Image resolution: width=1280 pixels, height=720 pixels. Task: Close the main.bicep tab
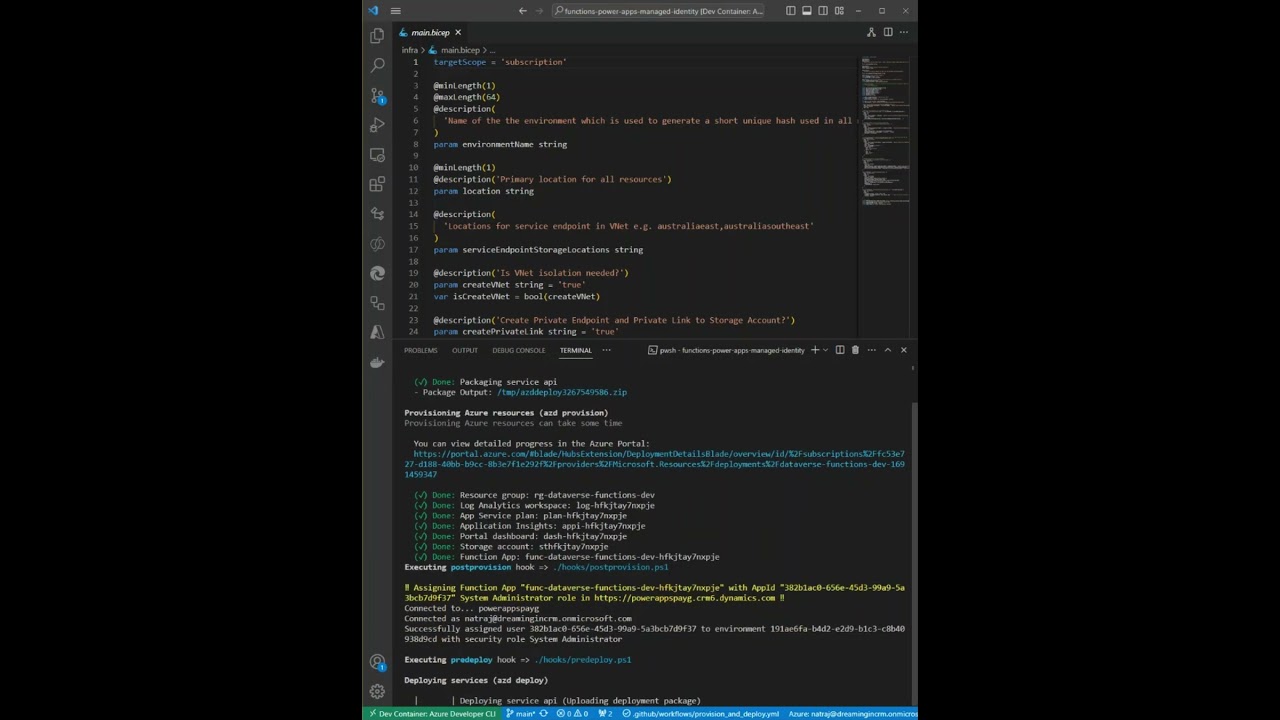458,32
